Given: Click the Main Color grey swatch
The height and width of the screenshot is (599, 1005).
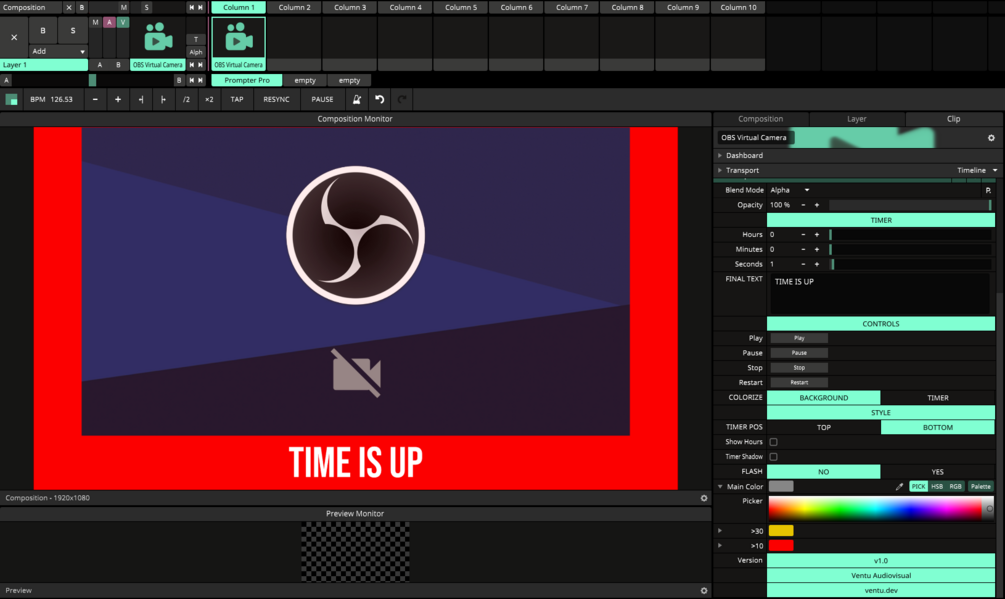Looking at the screenshot, I should (781, 487).
